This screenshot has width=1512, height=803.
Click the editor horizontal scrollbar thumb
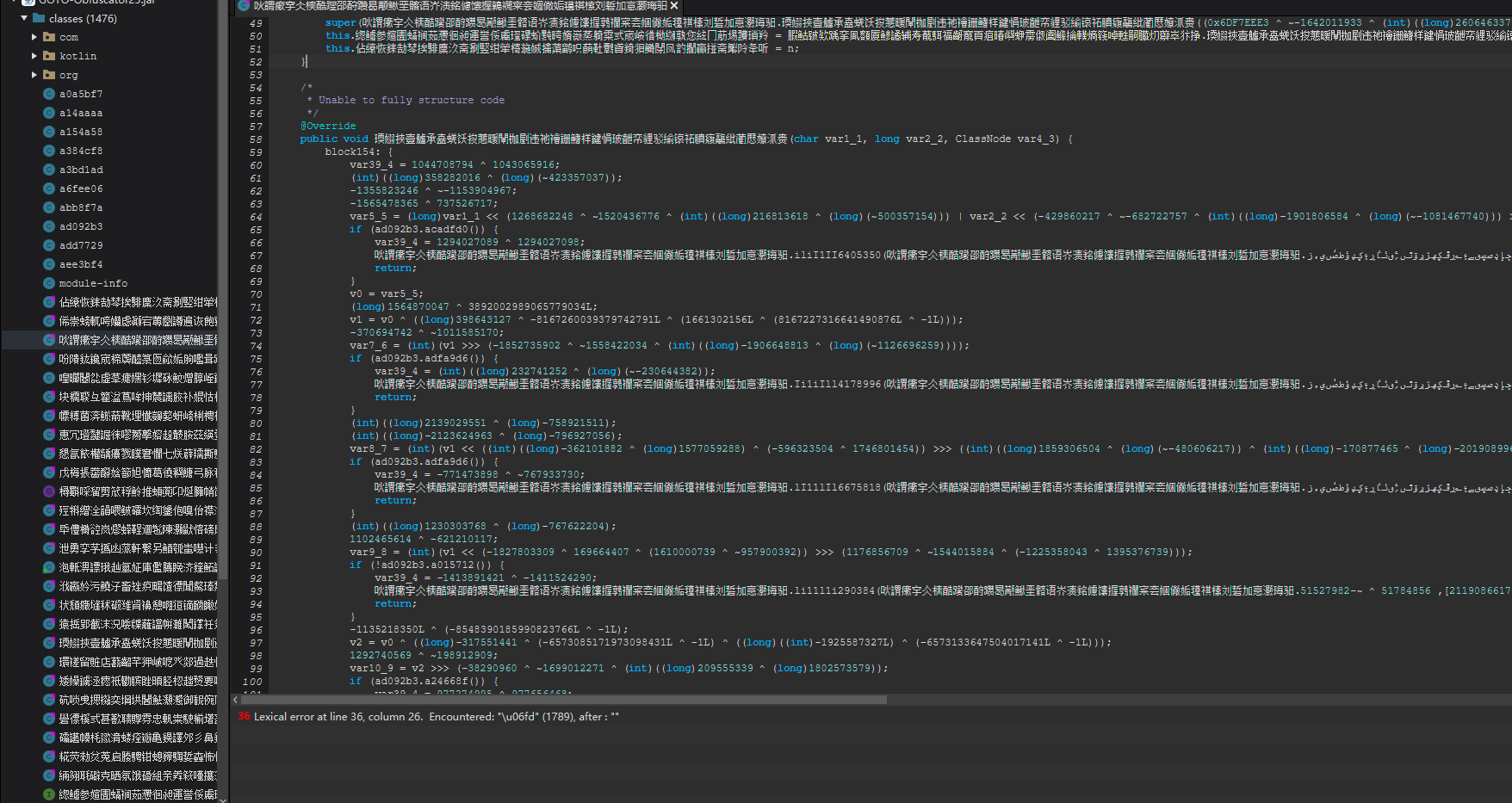click(563, 700)
